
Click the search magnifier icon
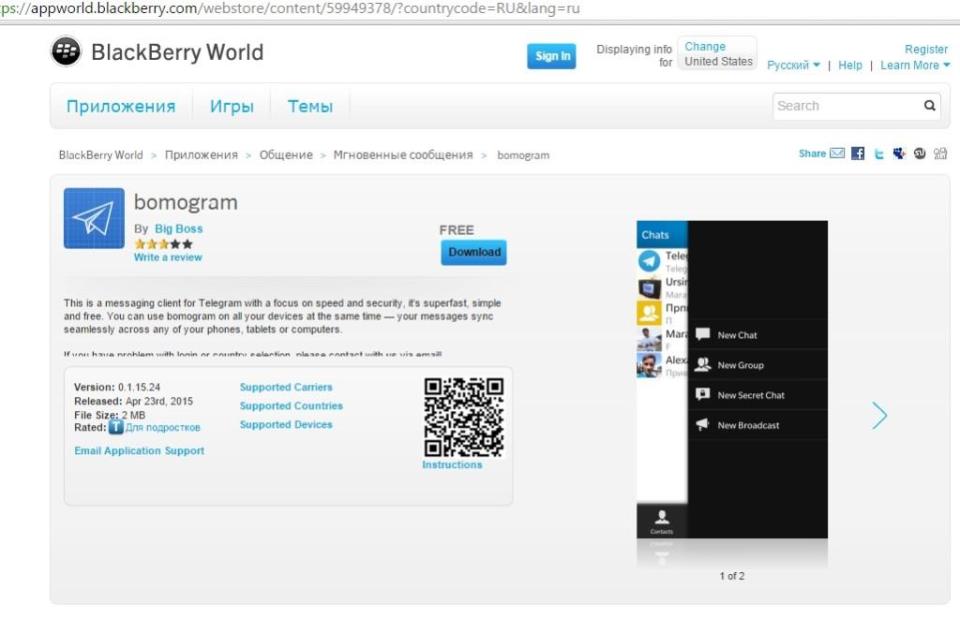click(x=929, y=105)
